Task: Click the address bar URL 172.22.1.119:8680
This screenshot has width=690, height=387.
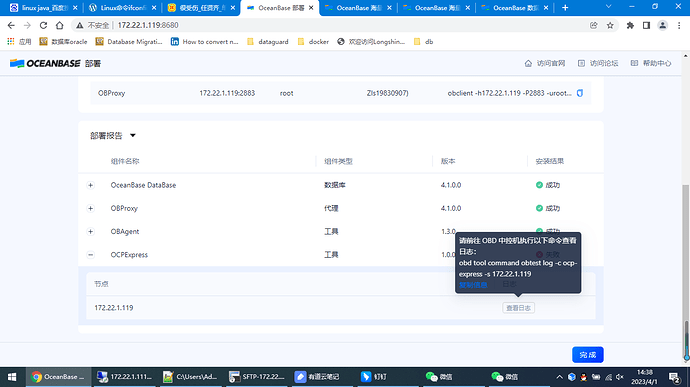Action: pos(148,26)
